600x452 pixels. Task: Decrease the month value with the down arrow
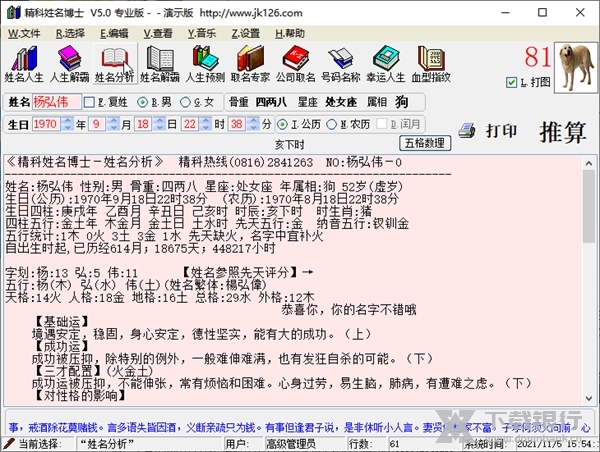(113, 127)
